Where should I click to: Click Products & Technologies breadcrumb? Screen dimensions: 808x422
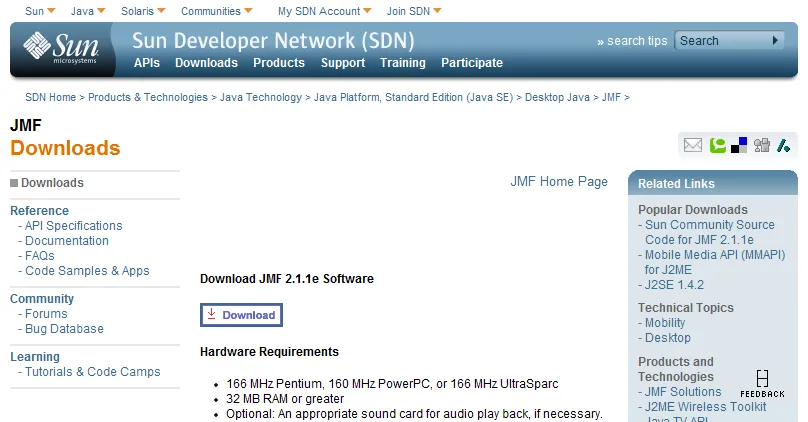(x=148, y=97)
